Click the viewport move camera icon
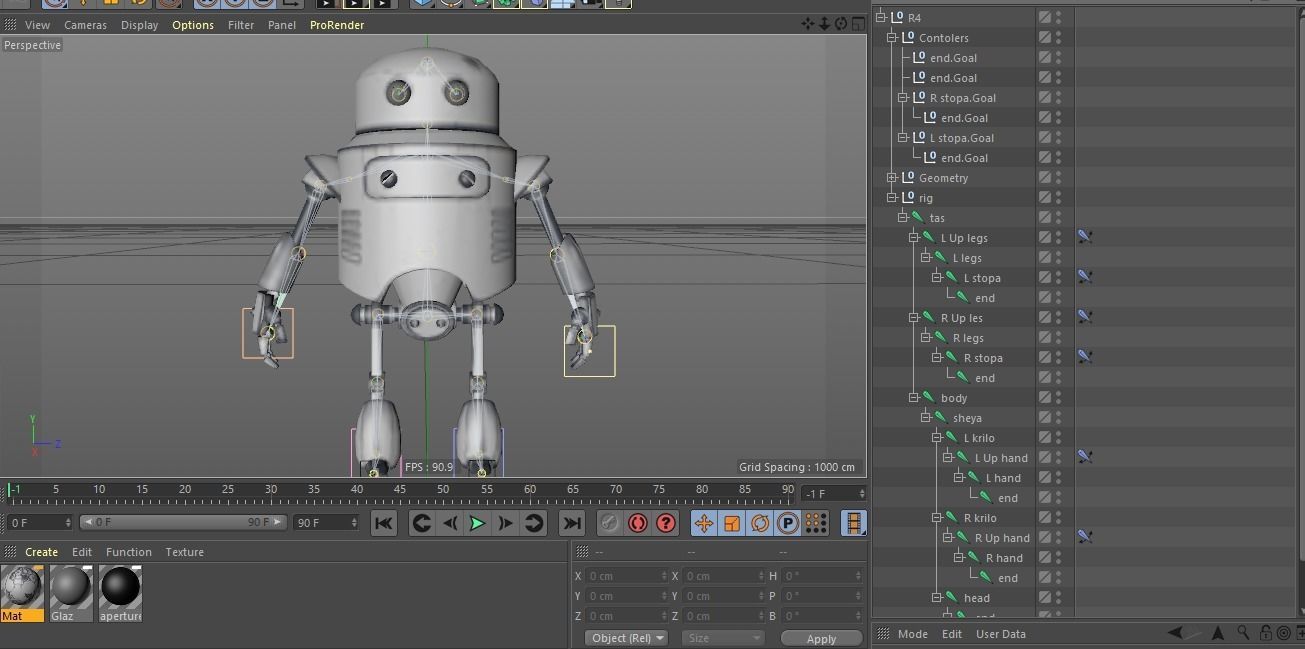 [808, 24]
